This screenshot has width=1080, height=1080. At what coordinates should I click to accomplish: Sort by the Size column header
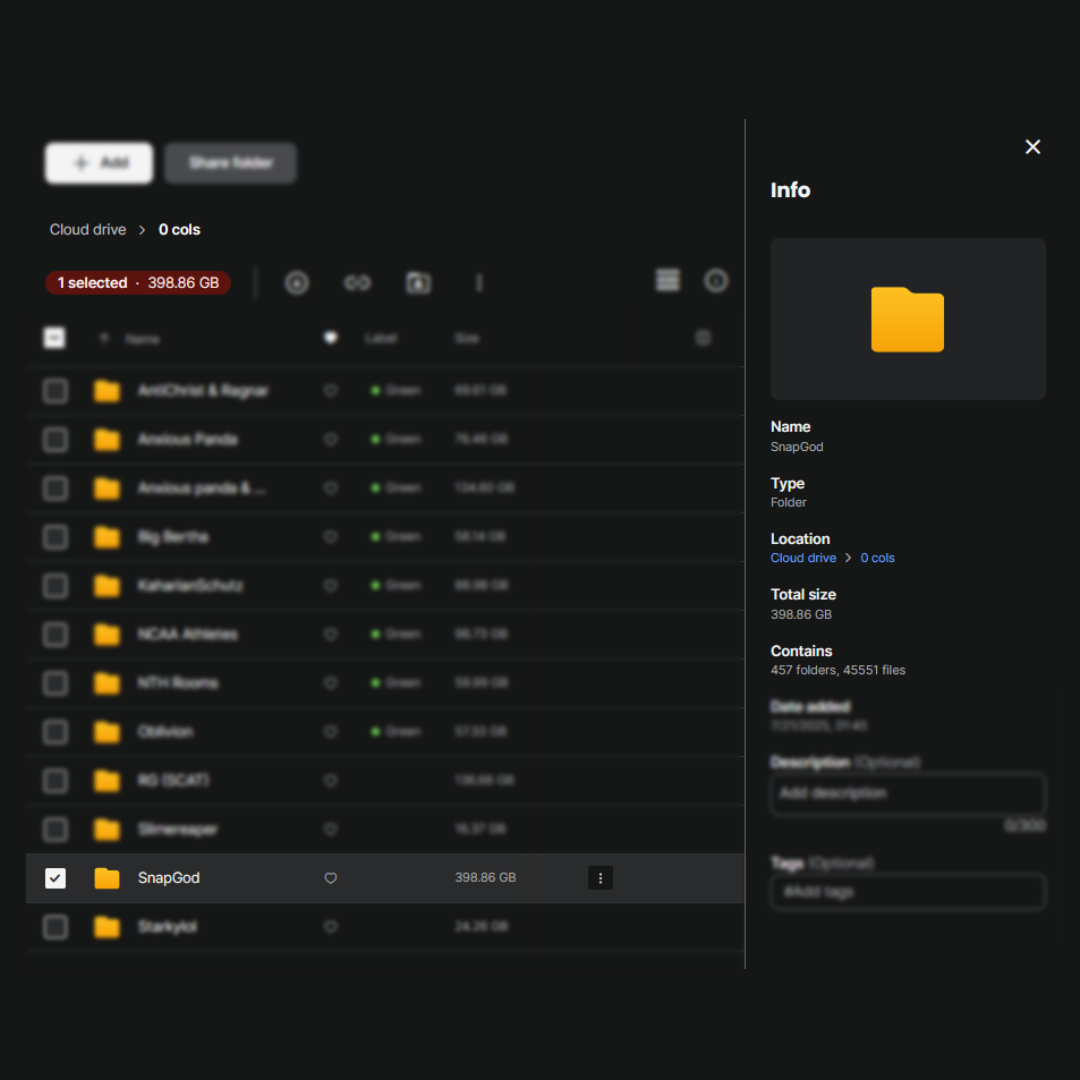tap(467, 339)
